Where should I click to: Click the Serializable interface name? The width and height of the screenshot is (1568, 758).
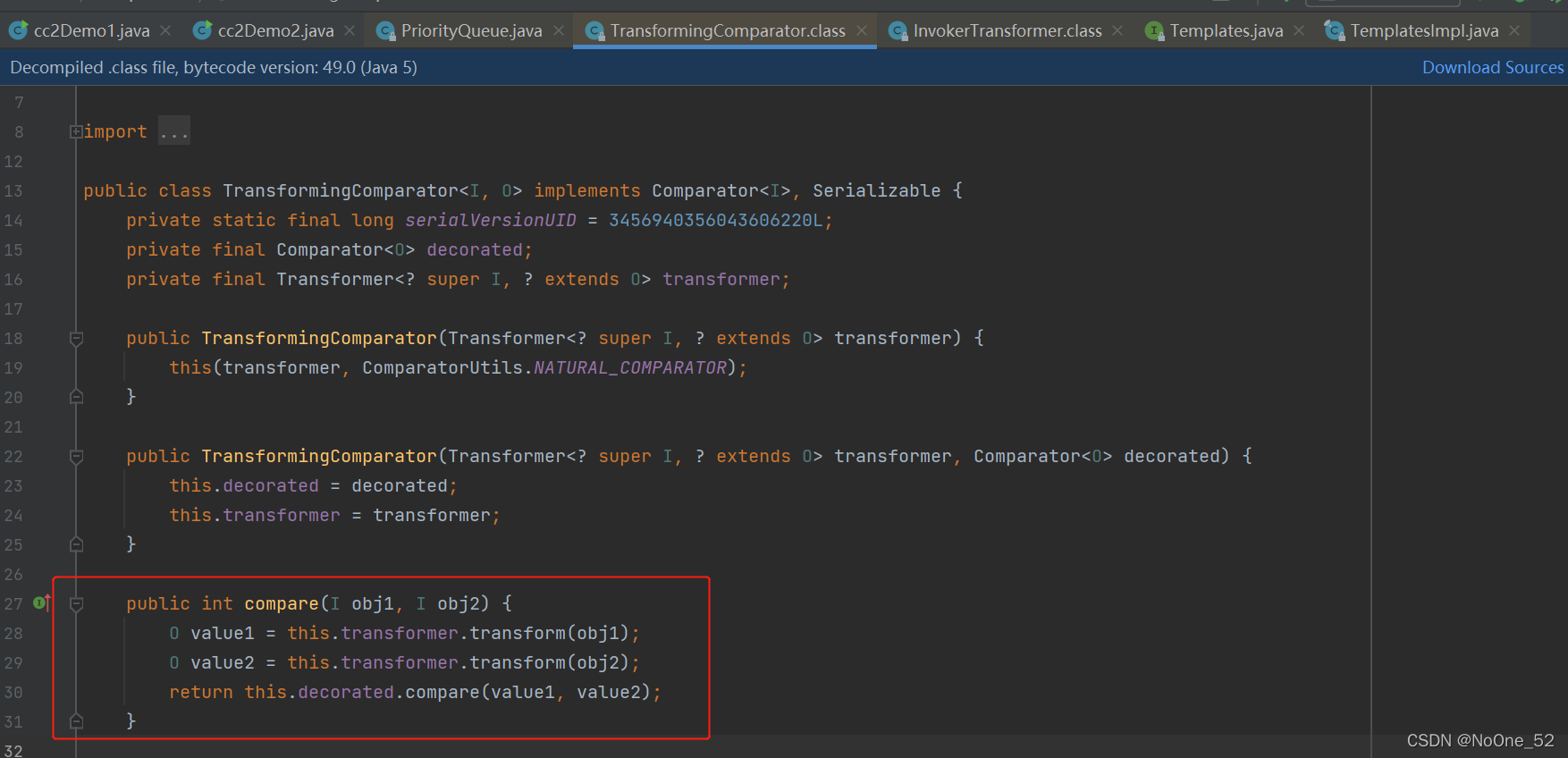(876, 190)
